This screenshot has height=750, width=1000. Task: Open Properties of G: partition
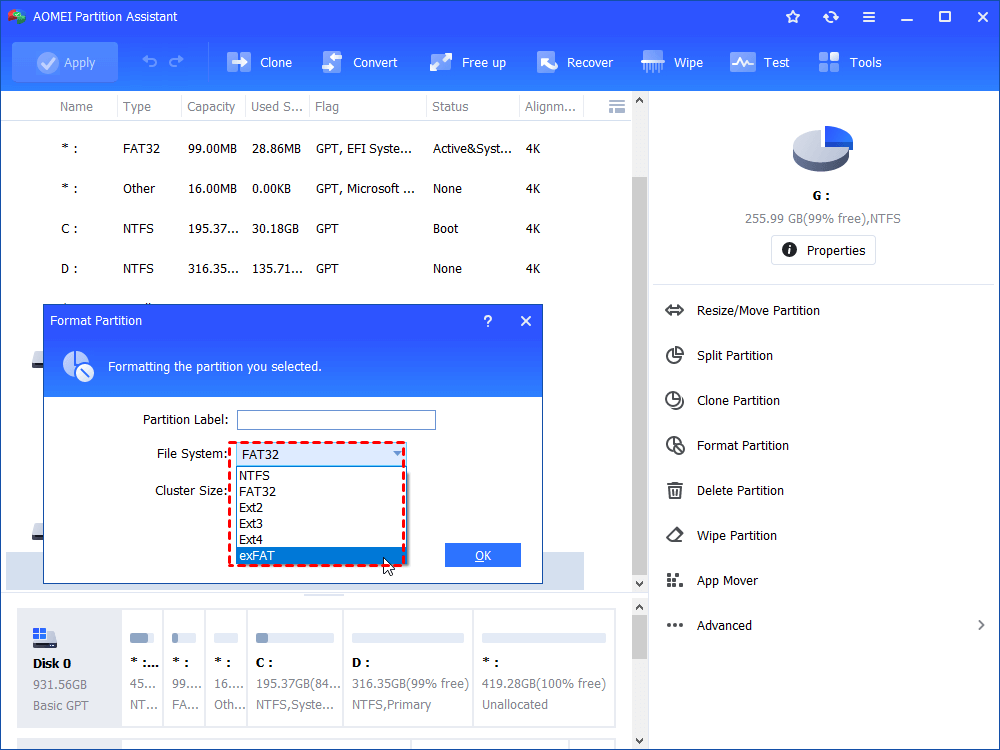pyautogui.click(x=823, y=250)
